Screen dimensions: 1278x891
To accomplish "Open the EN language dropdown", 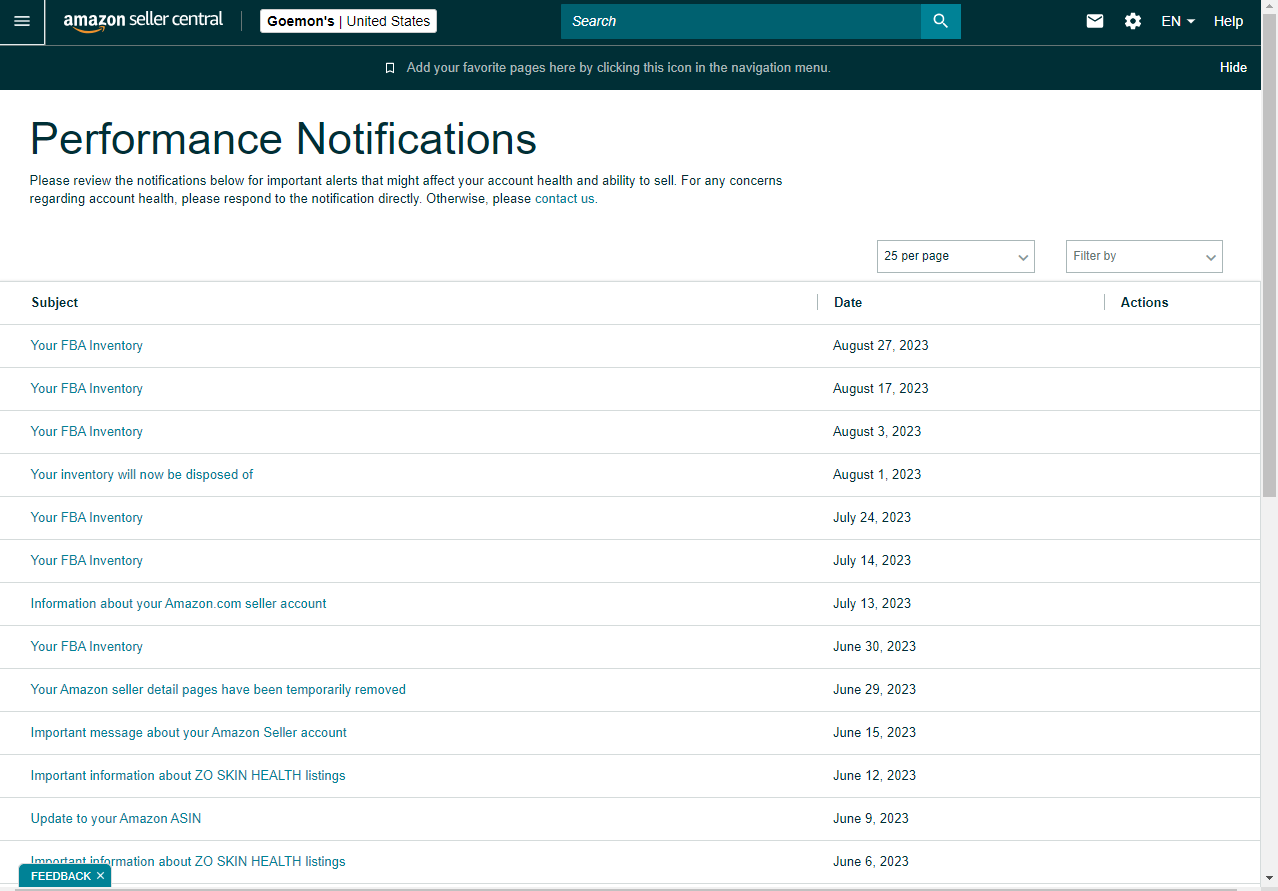I will click(x=1178, y=21).
